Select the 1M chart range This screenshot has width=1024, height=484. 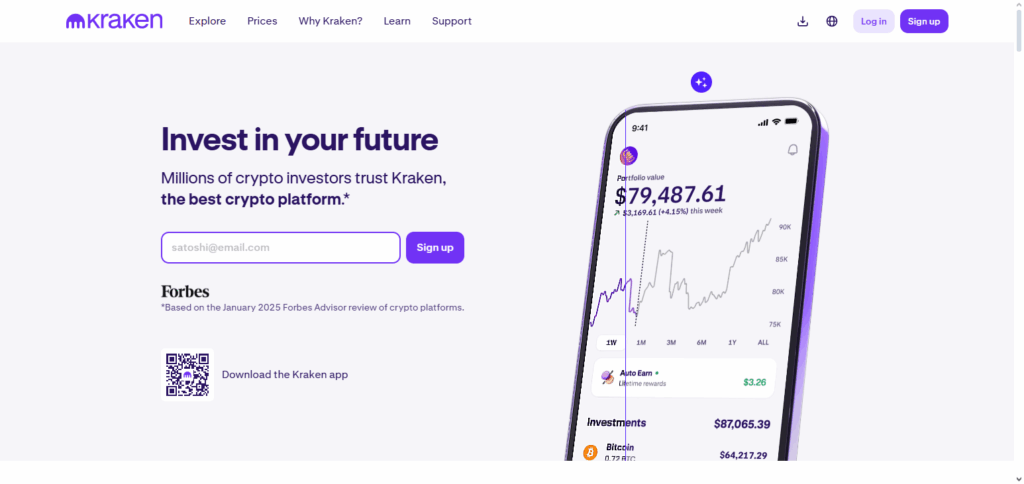tap(641, 342)
